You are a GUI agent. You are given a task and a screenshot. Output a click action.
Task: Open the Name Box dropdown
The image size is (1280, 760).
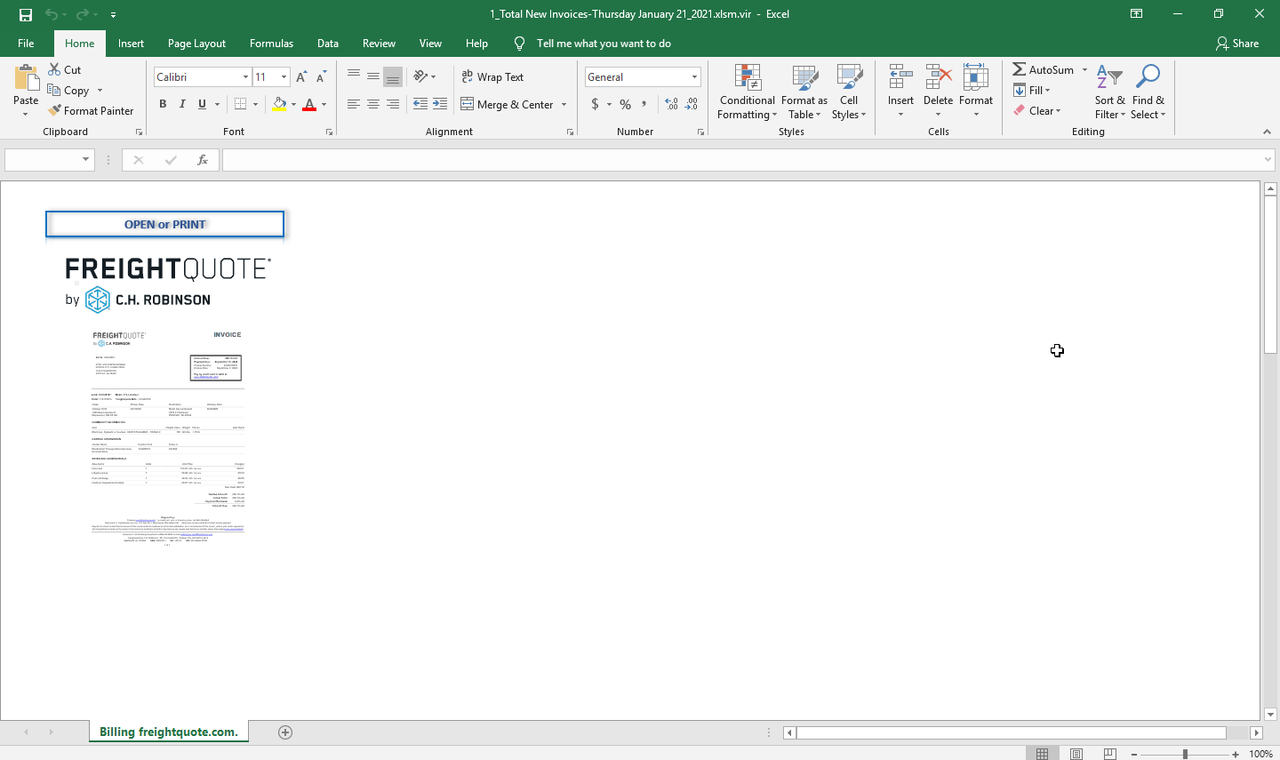pyautogui.click(x=86, y=160)
